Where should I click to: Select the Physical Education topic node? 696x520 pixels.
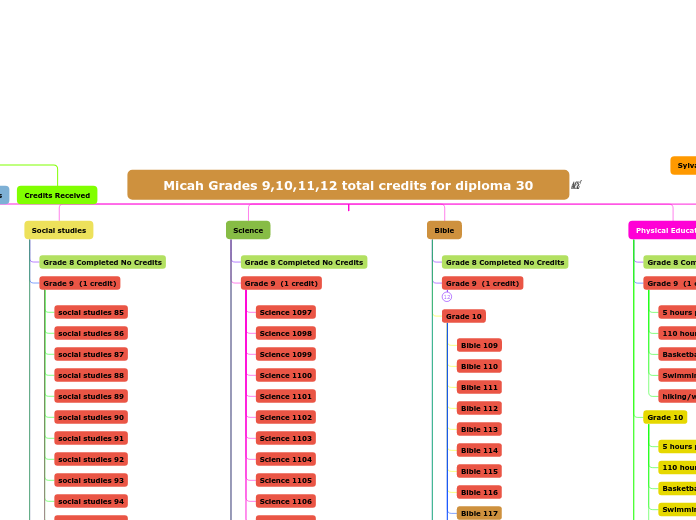[662, 230]
